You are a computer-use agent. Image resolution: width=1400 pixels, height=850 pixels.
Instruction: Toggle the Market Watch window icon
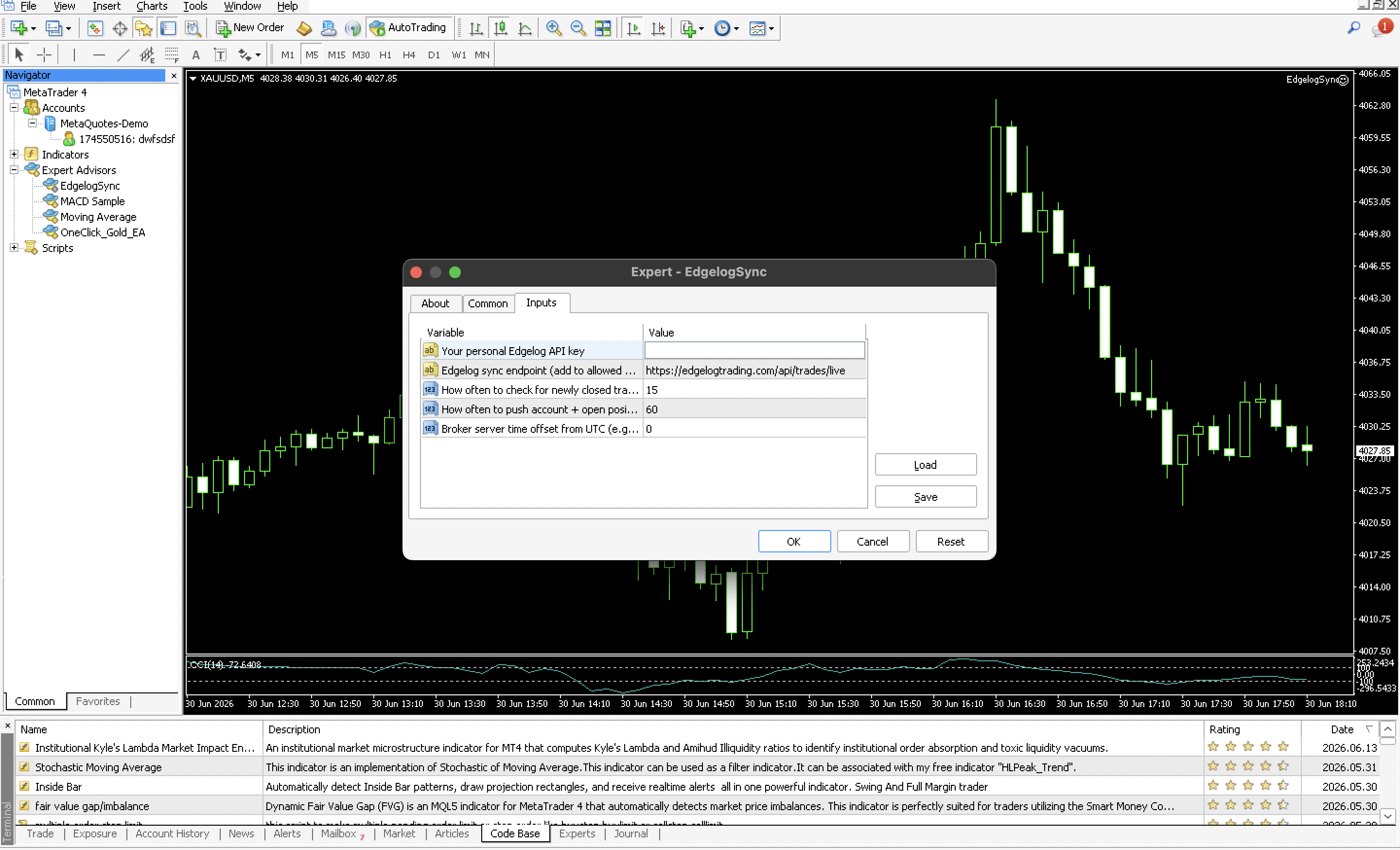[x=95, y=28]
